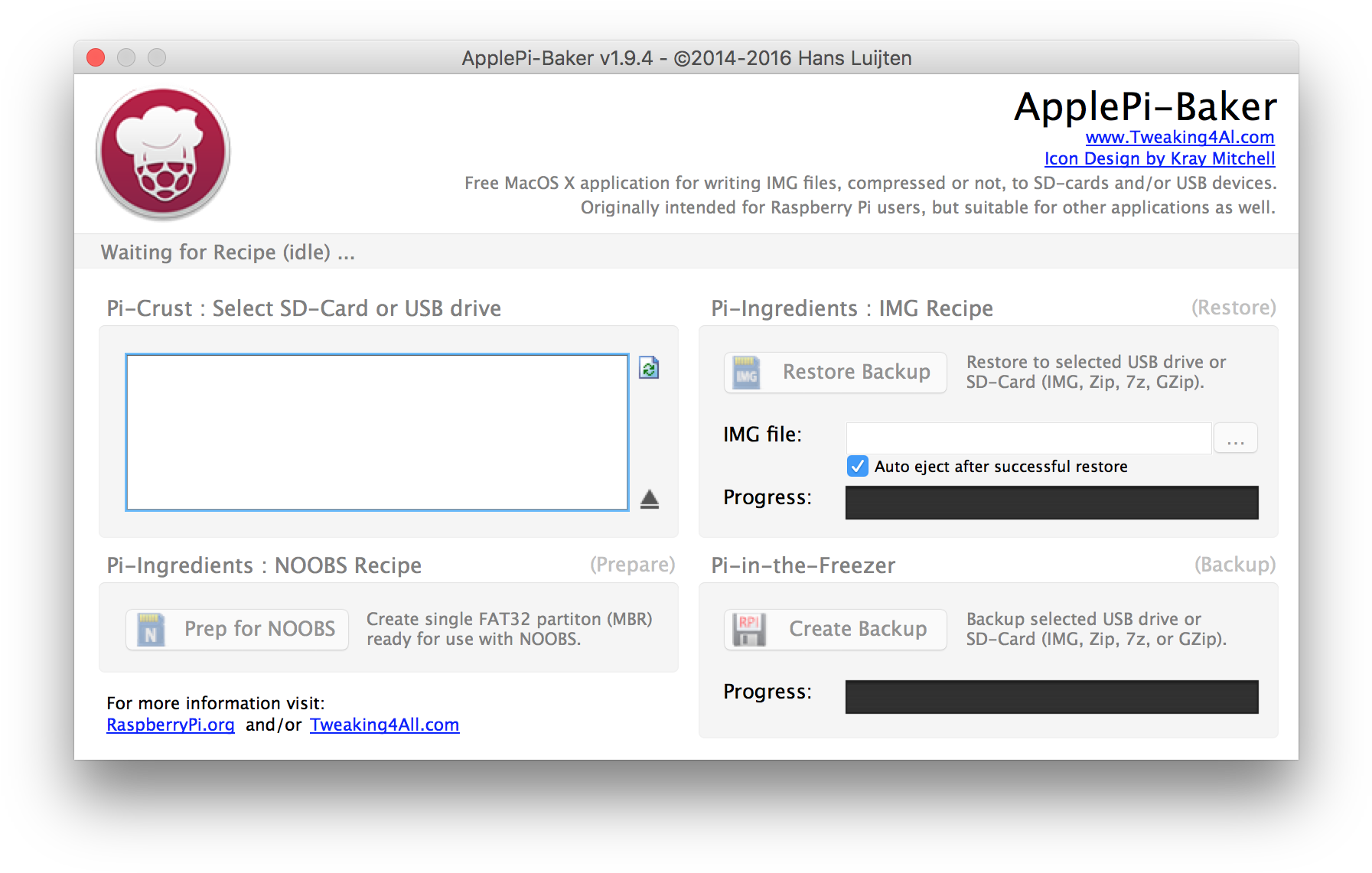Click the 'Create single FAT32 partiton (MBR)' description
This screenshot has width=1372, height=873.
pyautogui.click(x=509, y=619)
